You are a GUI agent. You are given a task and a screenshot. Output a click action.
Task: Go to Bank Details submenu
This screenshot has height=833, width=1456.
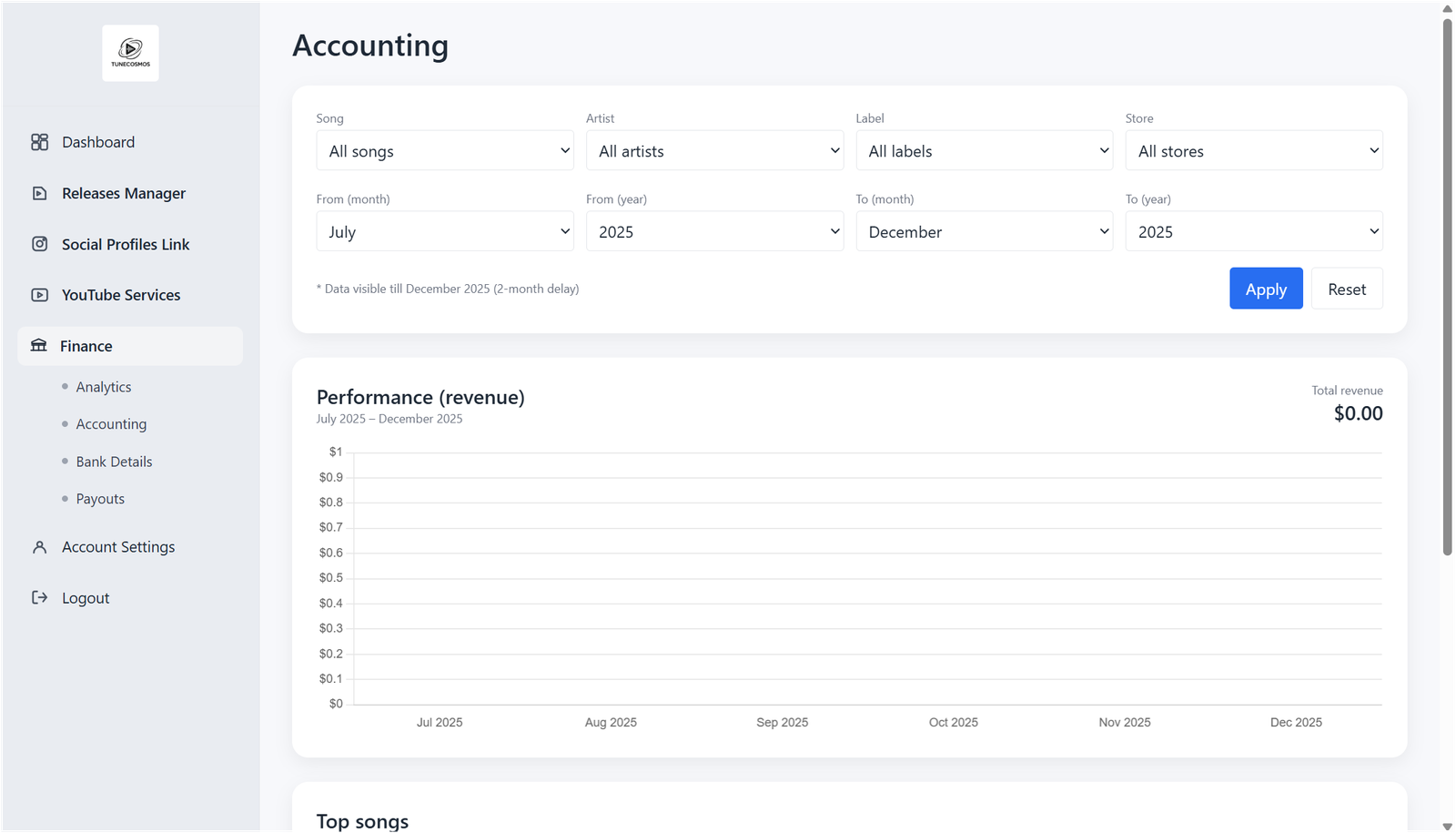pos(114,462)
